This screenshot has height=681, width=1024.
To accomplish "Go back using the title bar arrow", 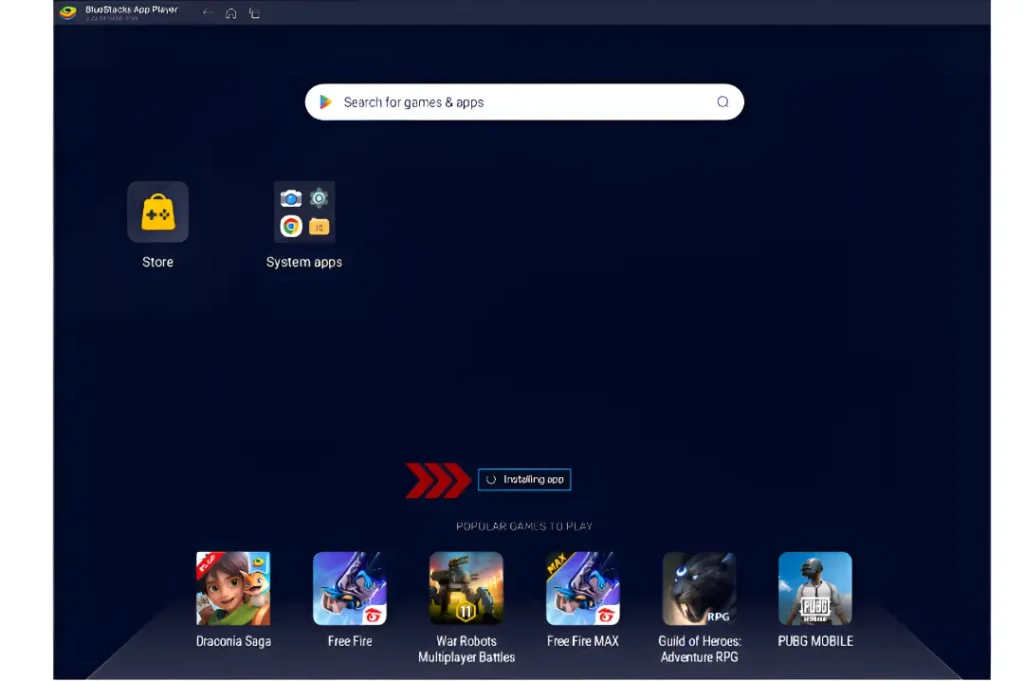I will 207,13.
